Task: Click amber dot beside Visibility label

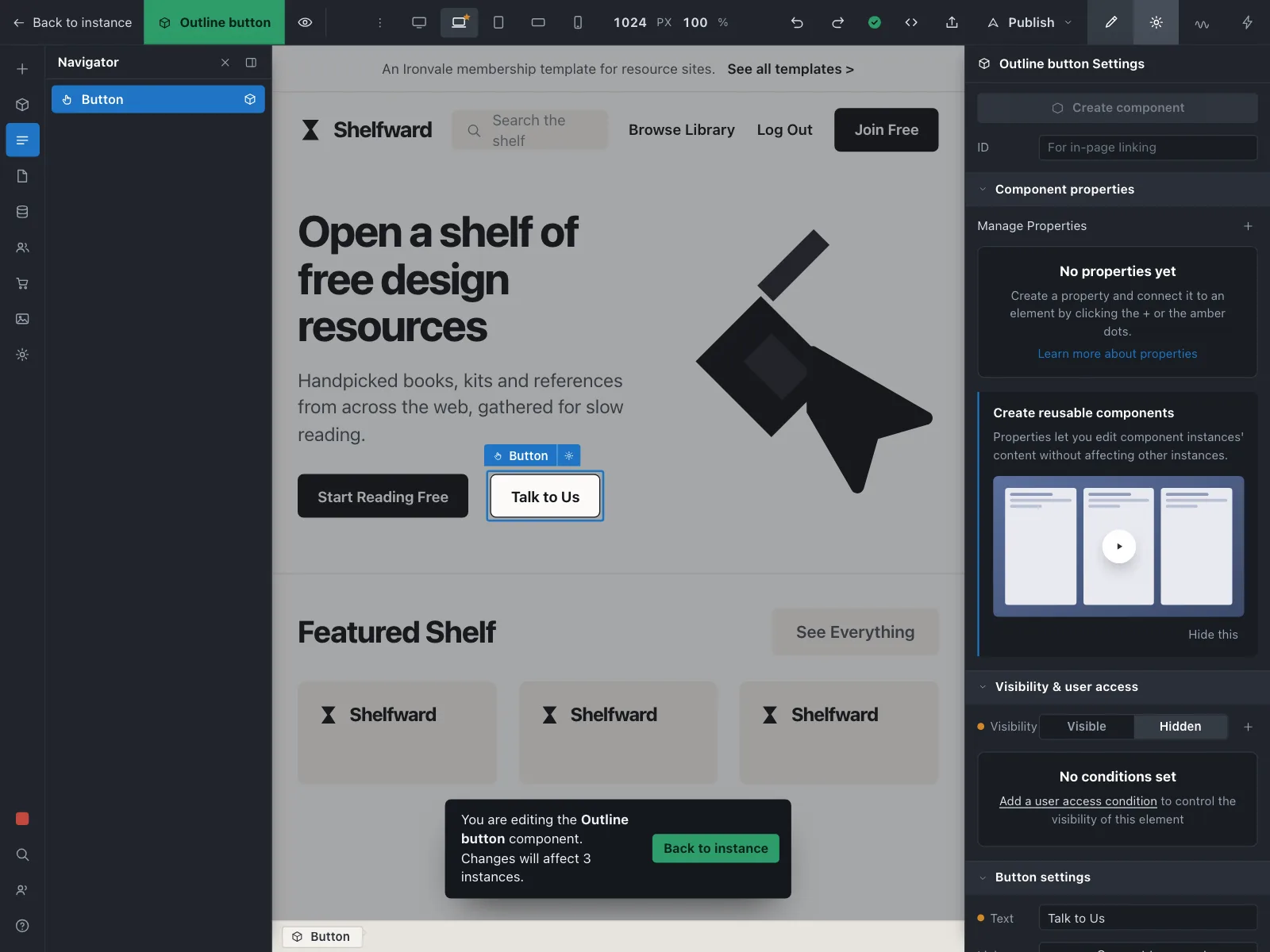Action: [x=981, y=727]
